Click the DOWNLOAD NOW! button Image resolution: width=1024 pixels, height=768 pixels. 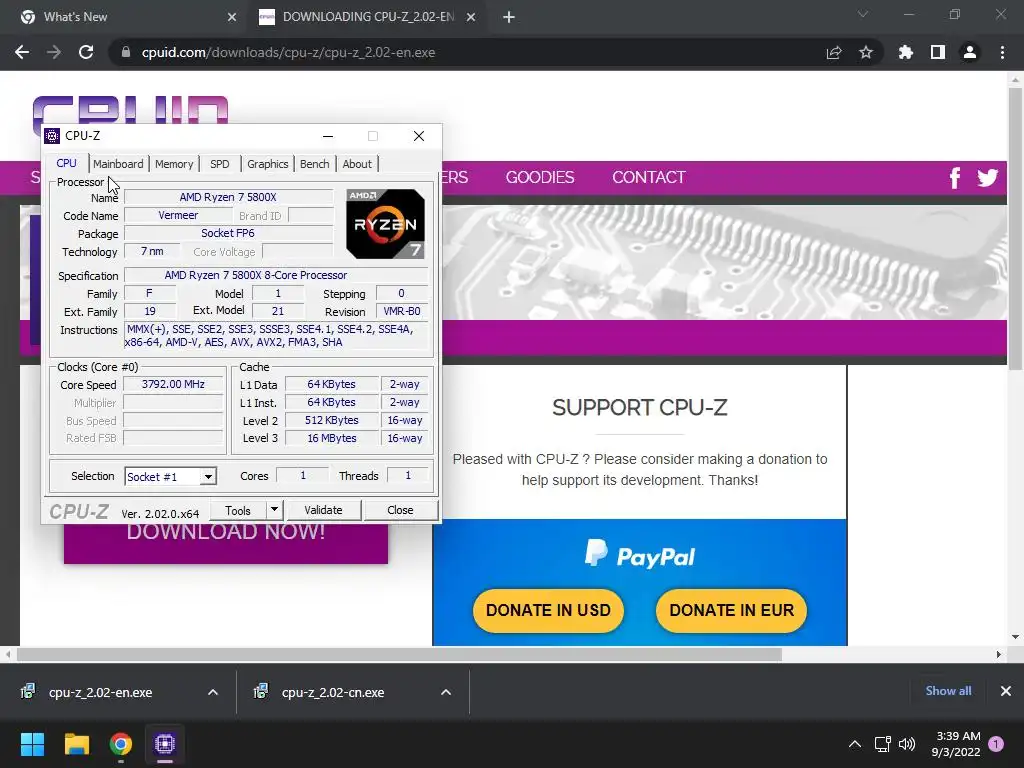pyautogui.click(x=226, y=542)
